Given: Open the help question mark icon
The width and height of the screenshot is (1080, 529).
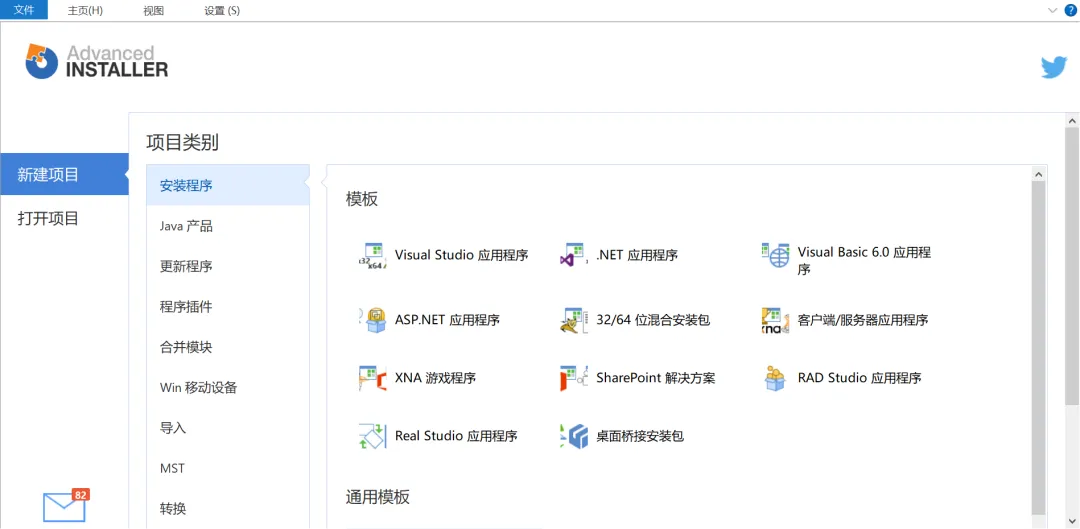Looking at the screenshot, I should (x=1070, y=10).
